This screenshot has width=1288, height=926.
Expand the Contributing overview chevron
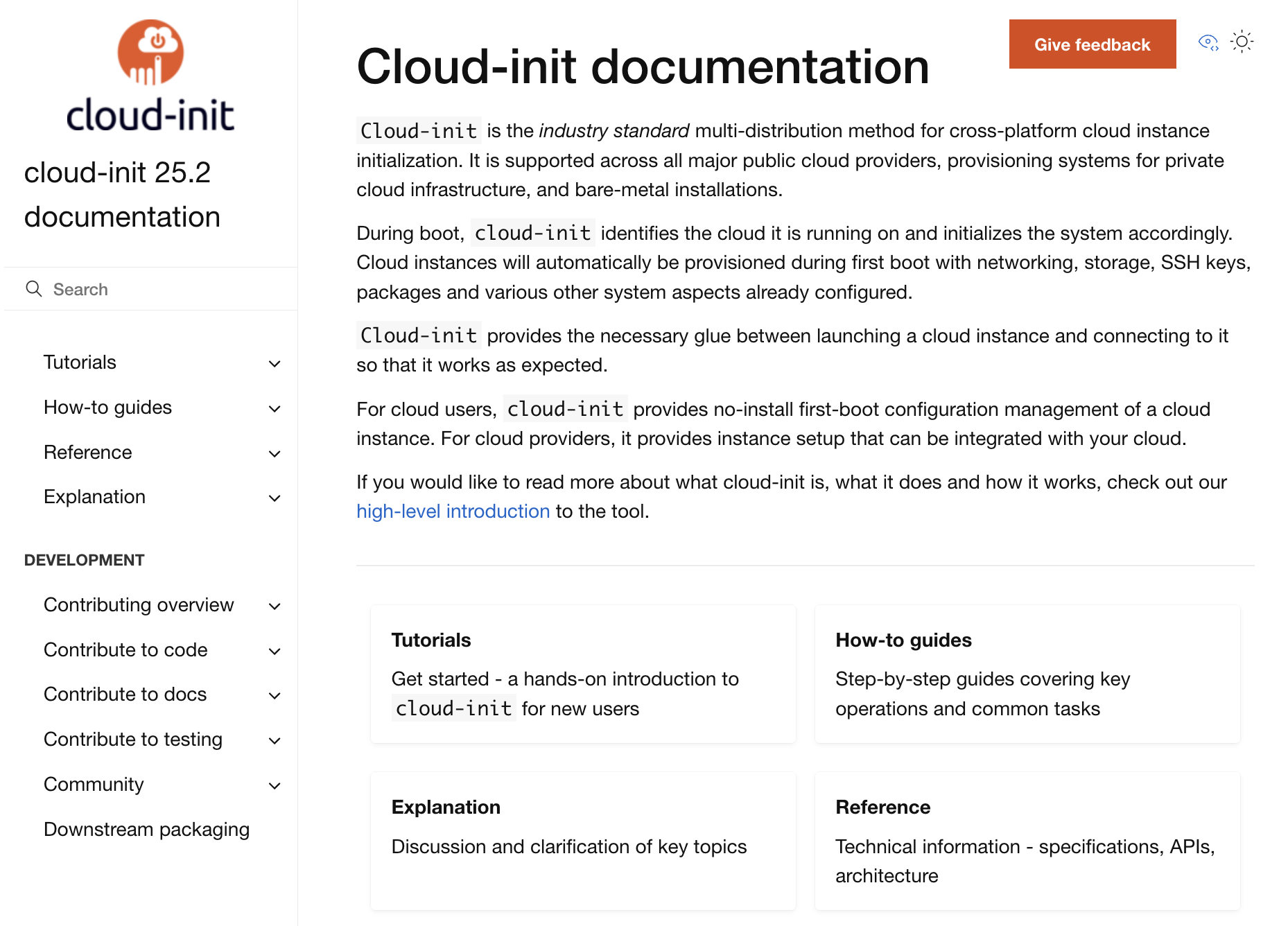click(x=275, y=606)
